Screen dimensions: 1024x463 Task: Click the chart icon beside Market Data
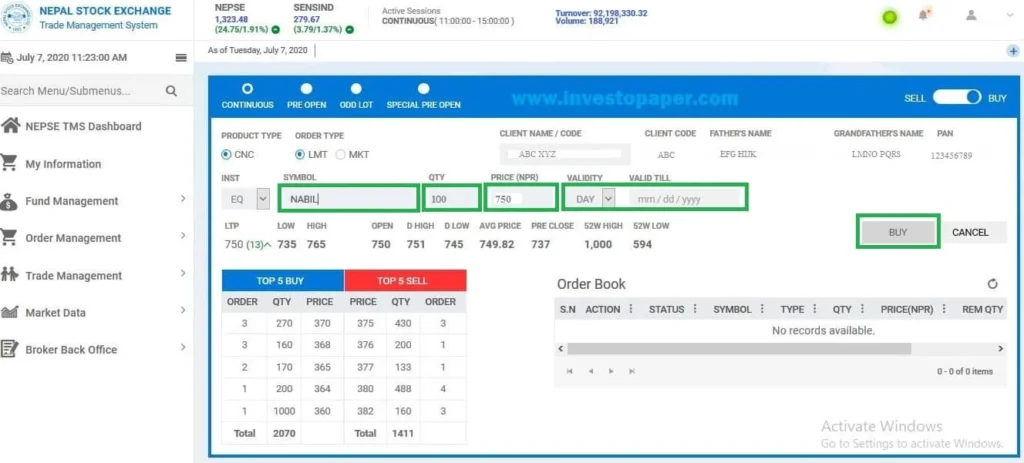pos(9,312)
